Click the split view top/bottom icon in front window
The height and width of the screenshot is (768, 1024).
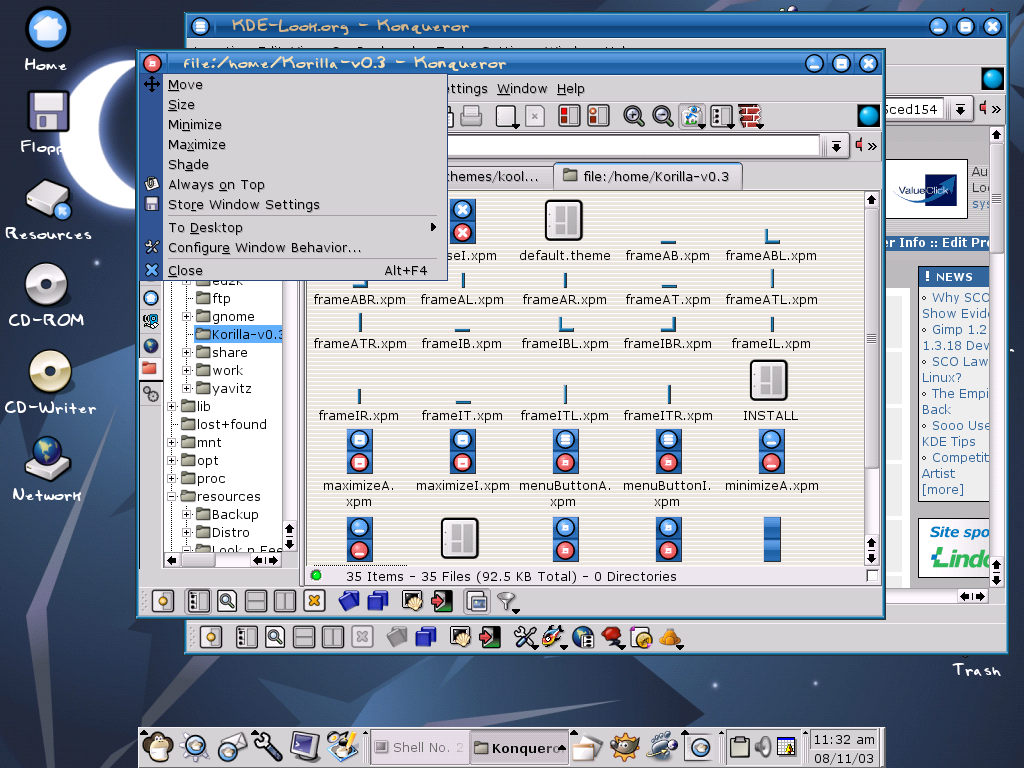click(256, 601)
